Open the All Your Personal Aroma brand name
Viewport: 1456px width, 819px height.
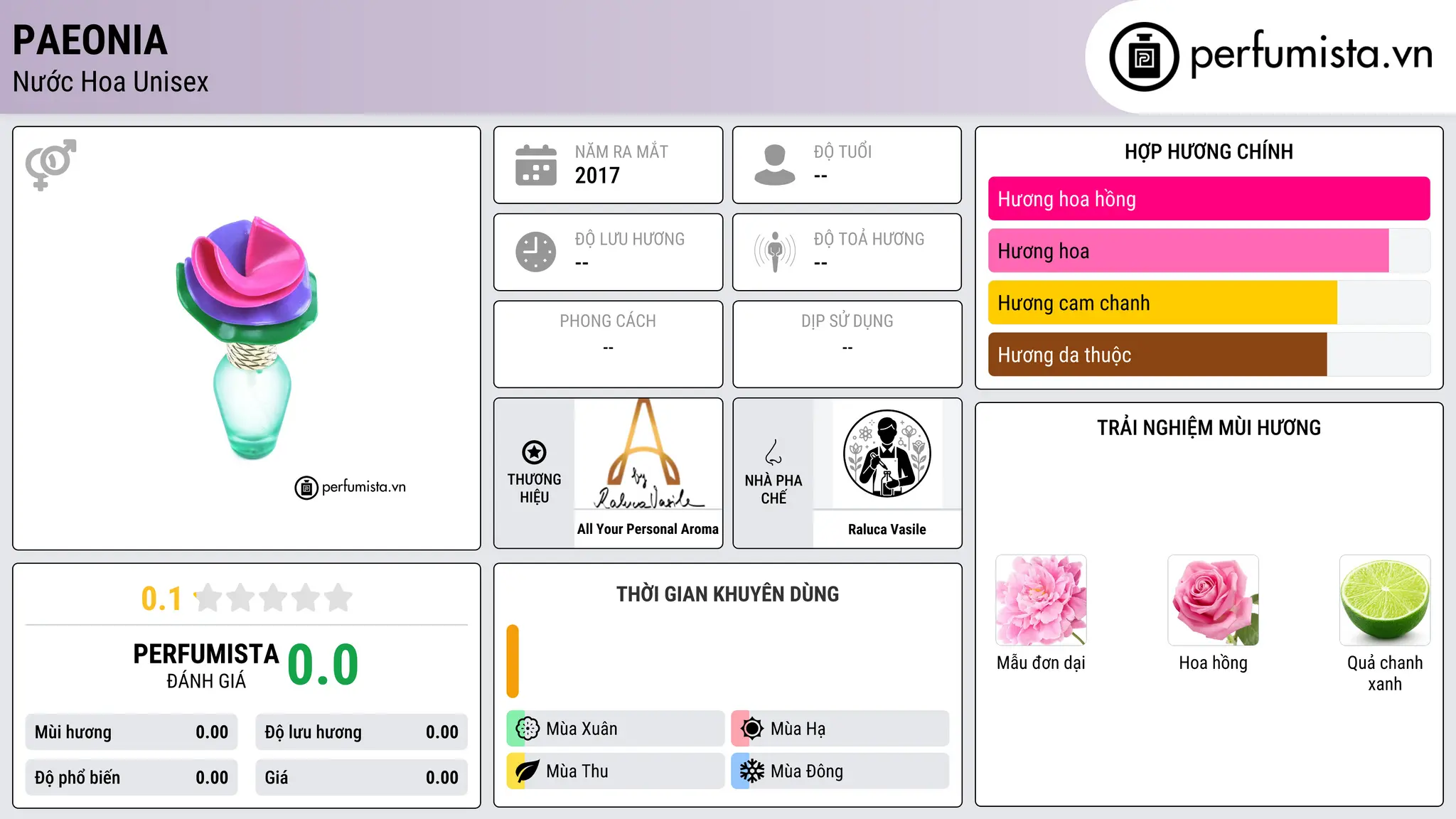coord(648,529)
